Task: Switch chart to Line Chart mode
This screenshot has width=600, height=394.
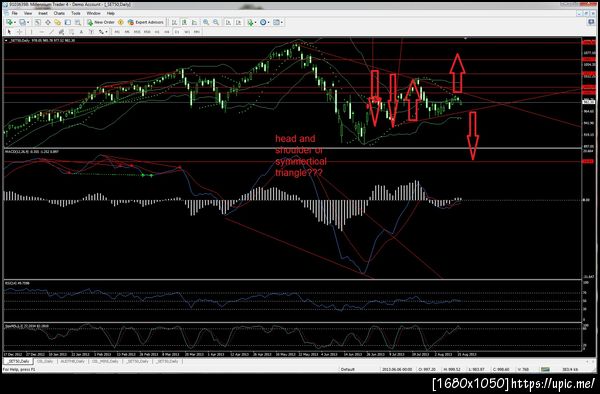Action: coord(194,22)
